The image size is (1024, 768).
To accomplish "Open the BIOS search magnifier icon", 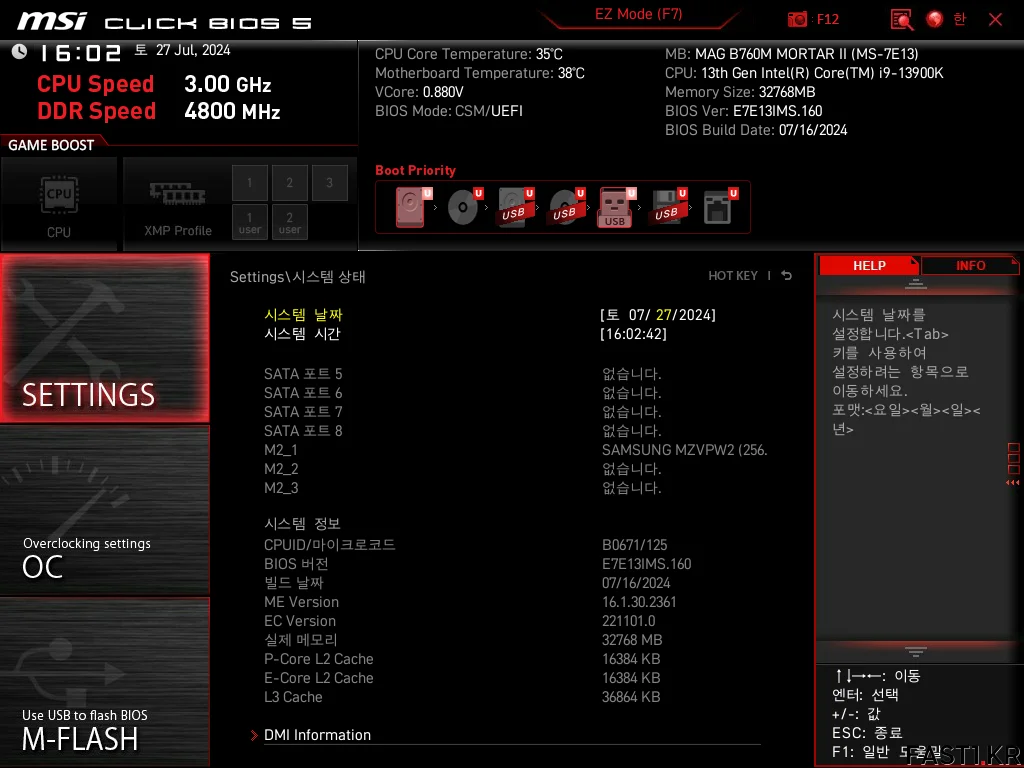I will 902,19.
